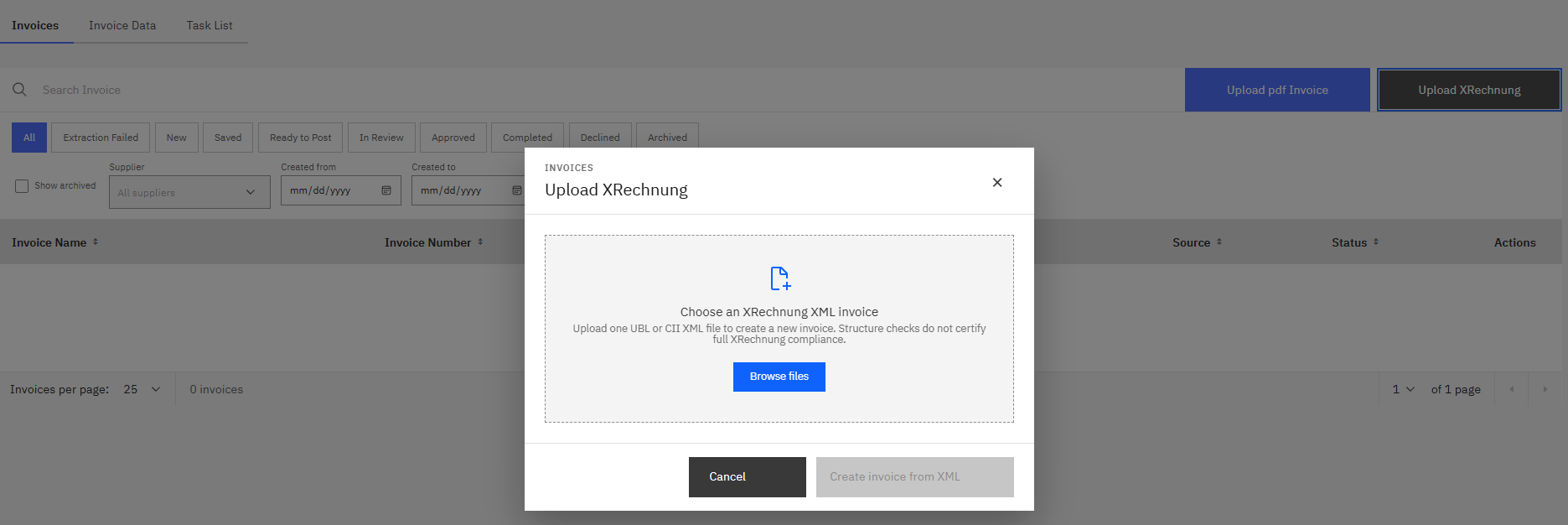Go to next page arrow
Viewport: 1568px width, 525px height.
(1545, 389)
